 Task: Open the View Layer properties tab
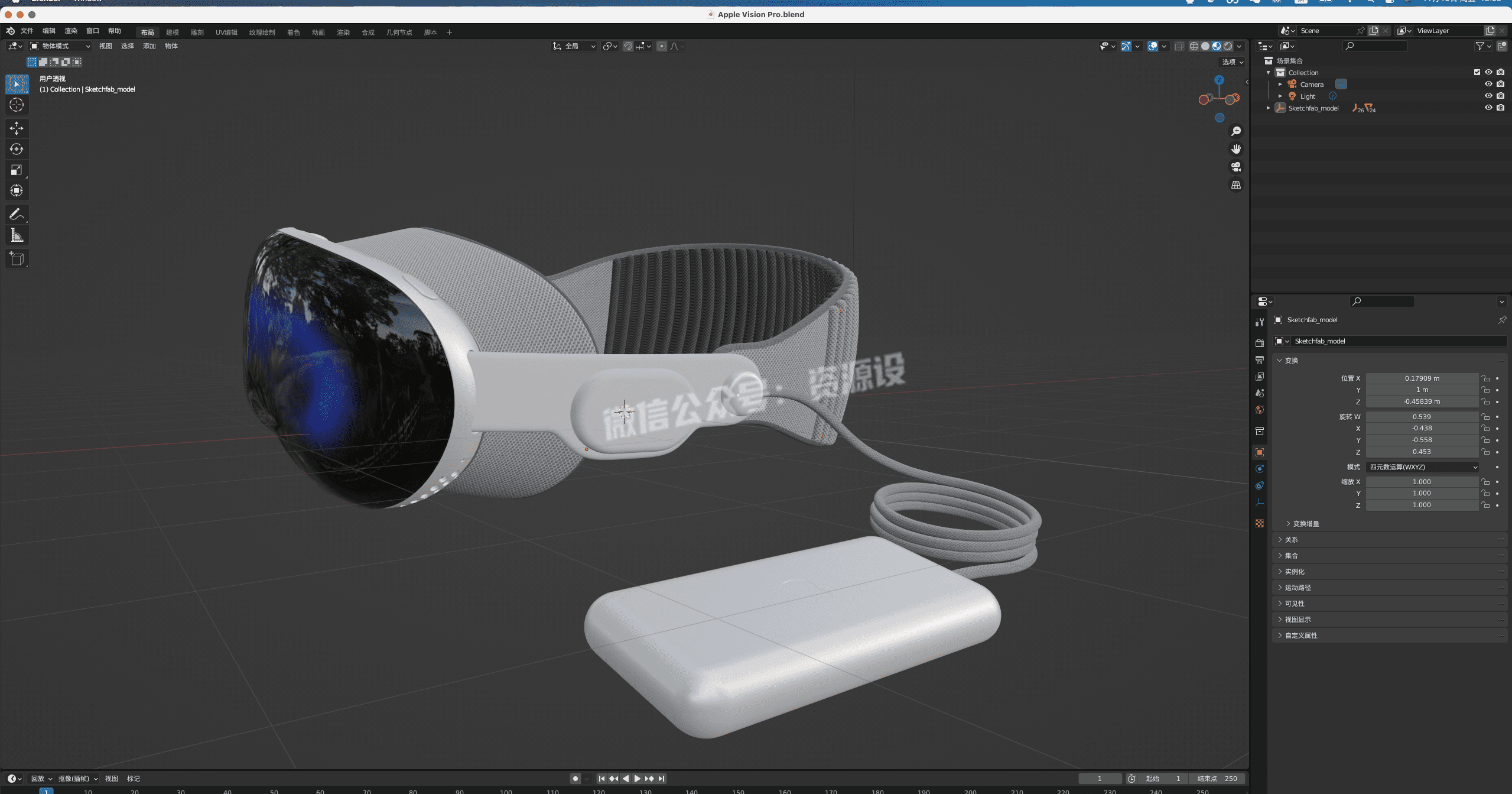tap(1260, 376)
